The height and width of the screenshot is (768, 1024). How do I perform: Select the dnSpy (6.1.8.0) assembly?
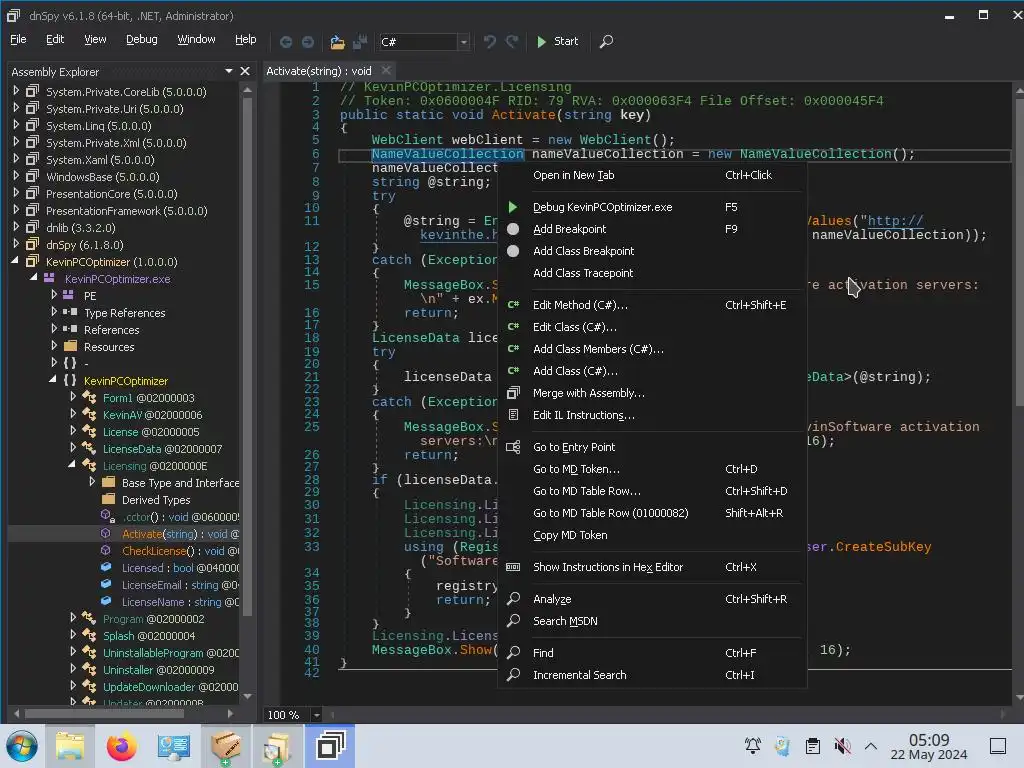click(x=84, y=245)
